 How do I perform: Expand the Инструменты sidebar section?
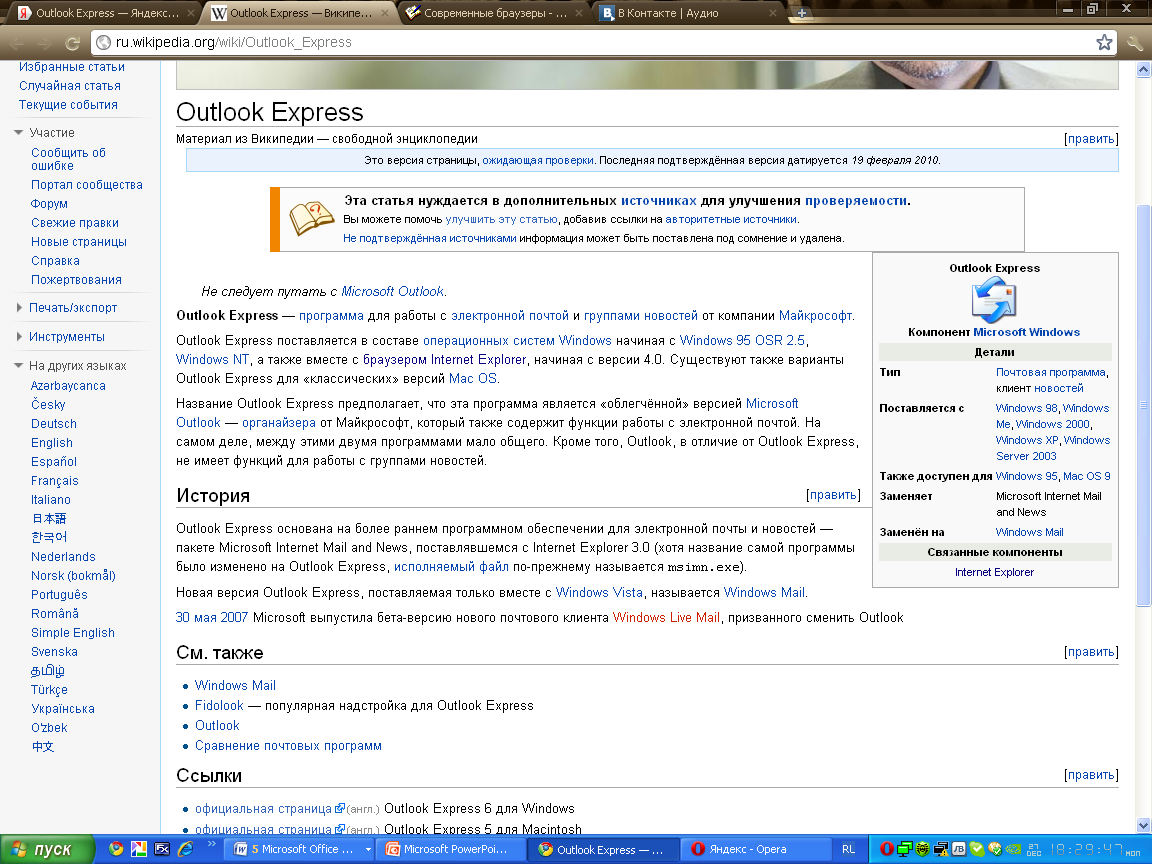click(x=19, y=336)
